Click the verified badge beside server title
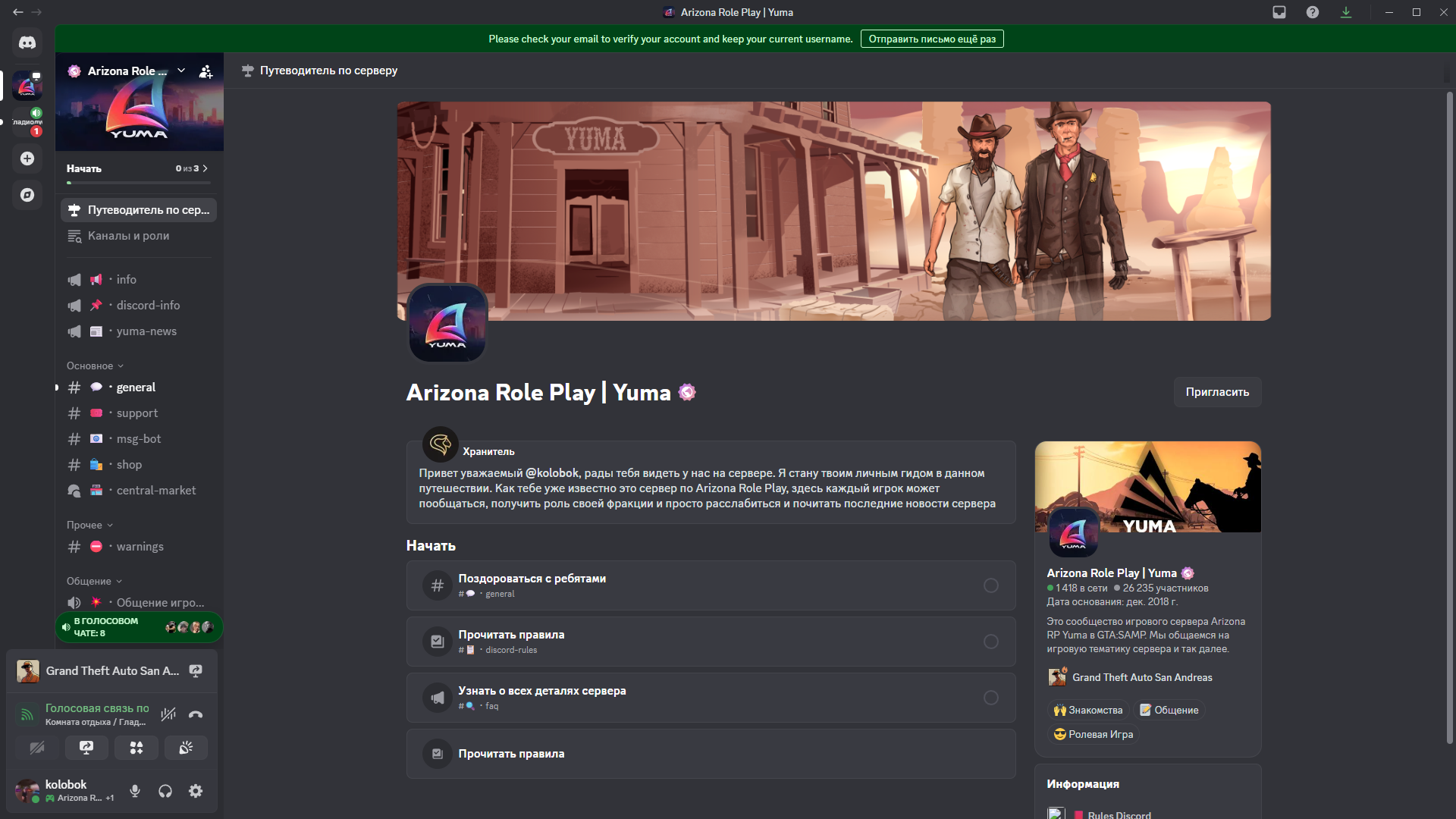This screenshot has width=1456, height=819. [687, 392]
